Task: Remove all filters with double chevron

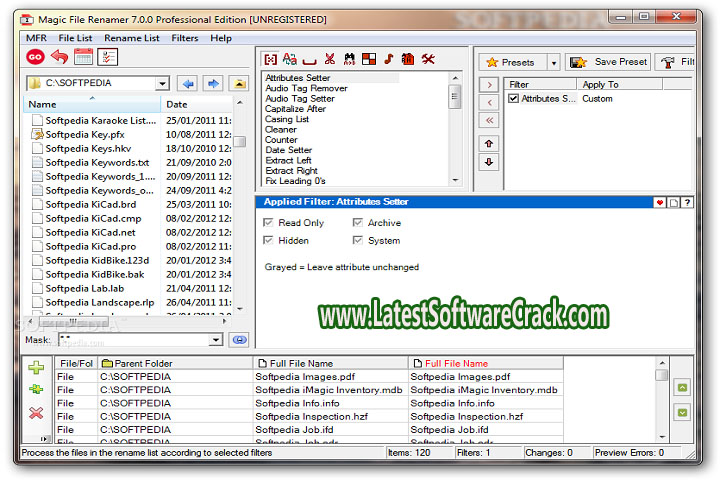Action: [489, 120]
